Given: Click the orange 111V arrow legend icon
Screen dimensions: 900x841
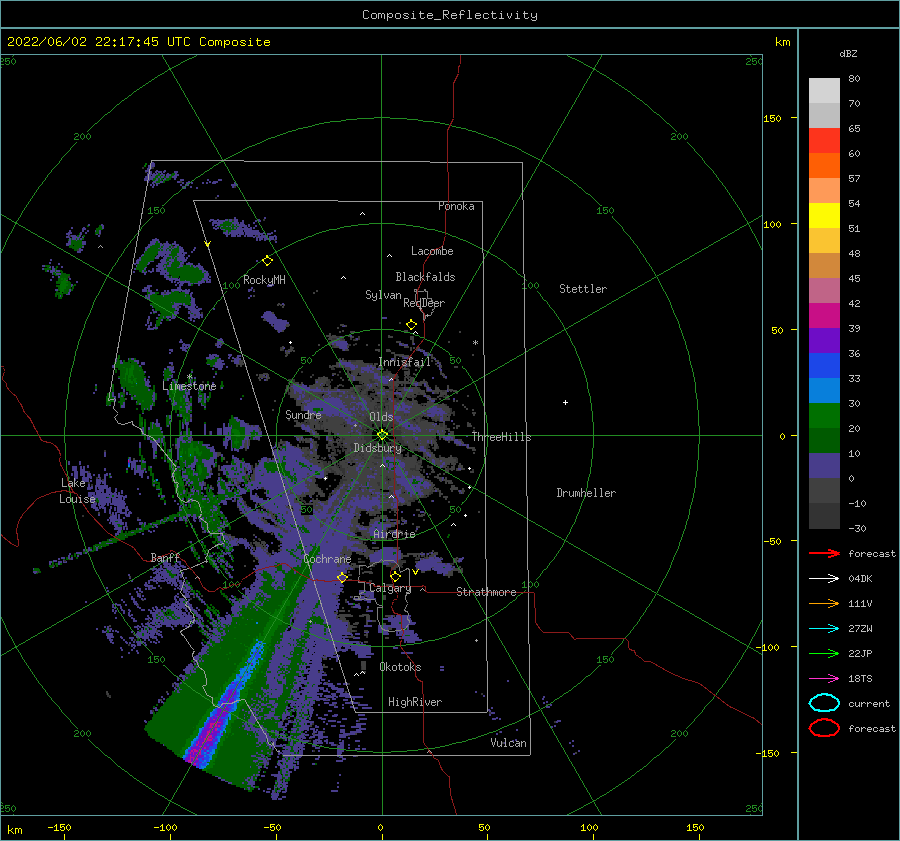Looking at the screenshot, I should tap(824, 603).
